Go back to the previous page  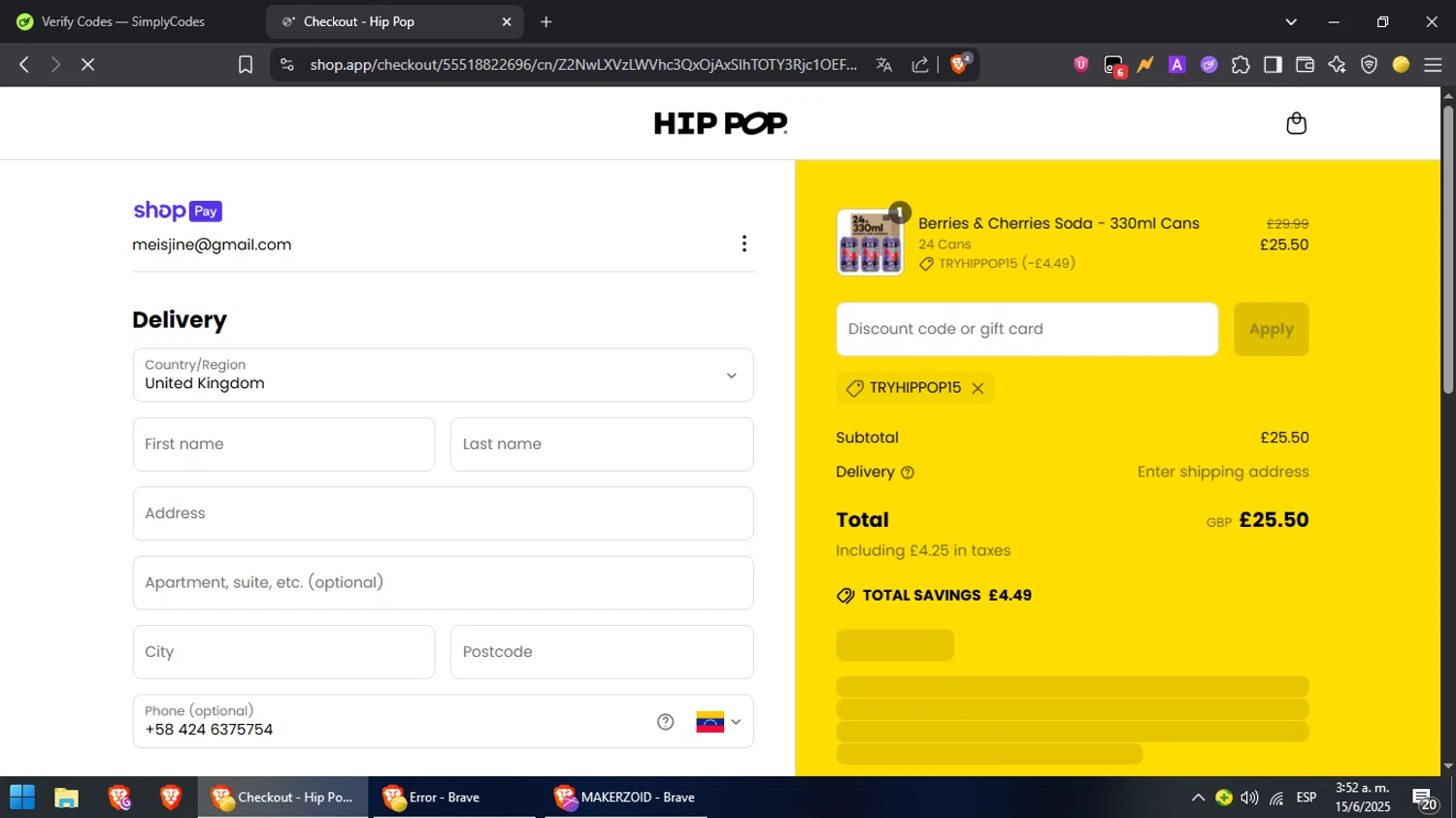tap(24, 64)
